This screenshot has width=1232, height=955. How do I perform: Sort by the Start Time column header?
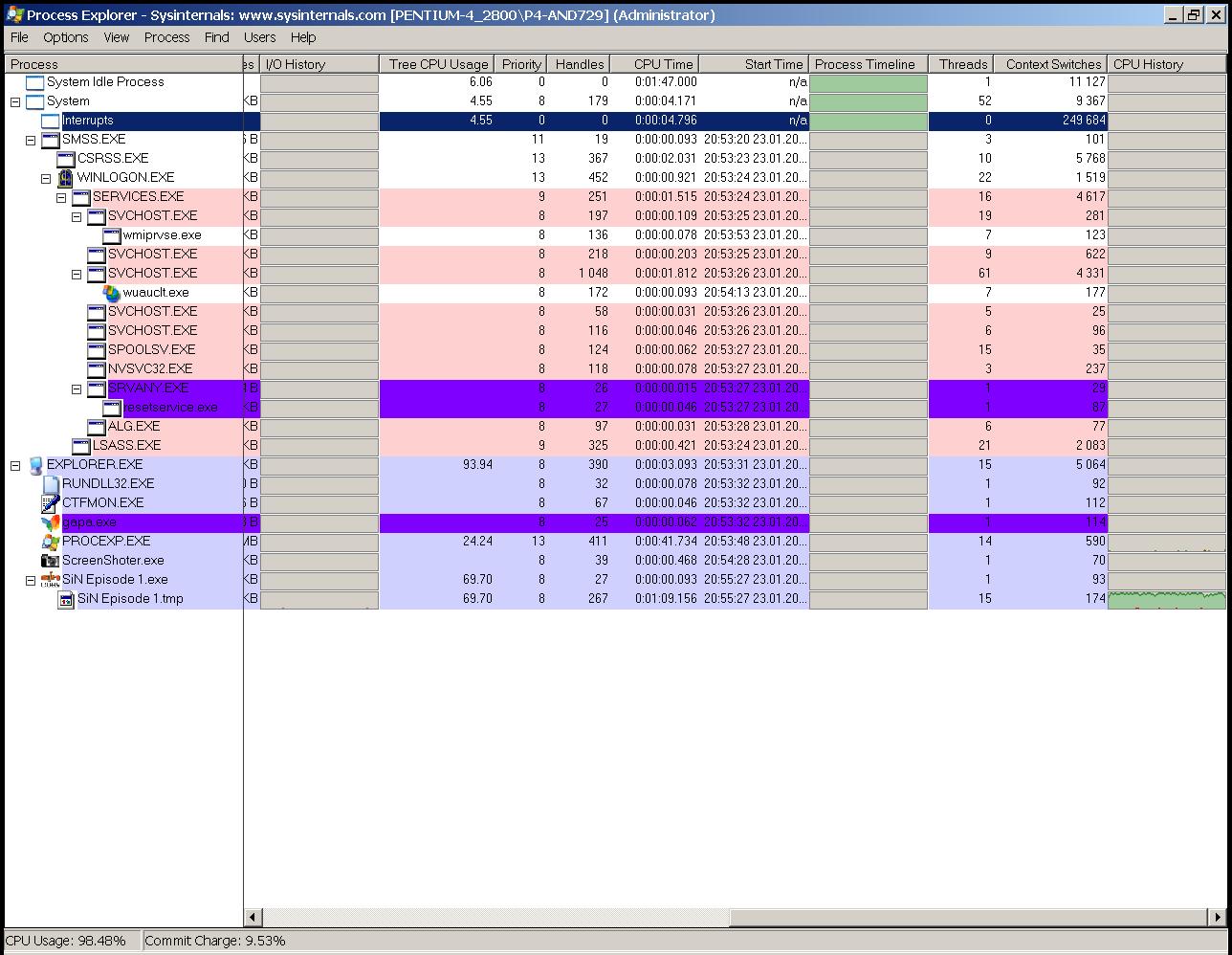click(754, 64)
